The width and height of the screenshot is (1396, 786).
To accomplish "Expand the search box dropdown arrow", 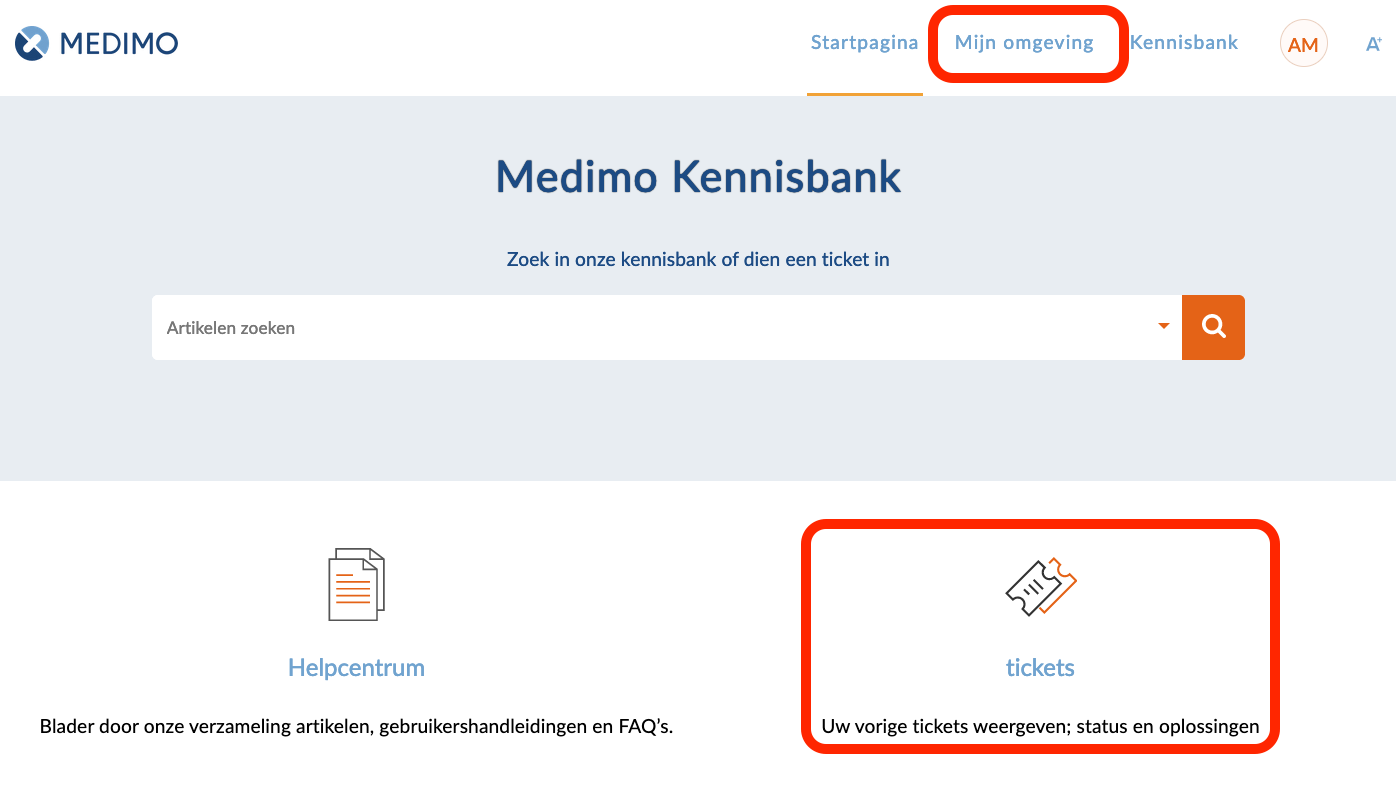I will coord(1163,326).
